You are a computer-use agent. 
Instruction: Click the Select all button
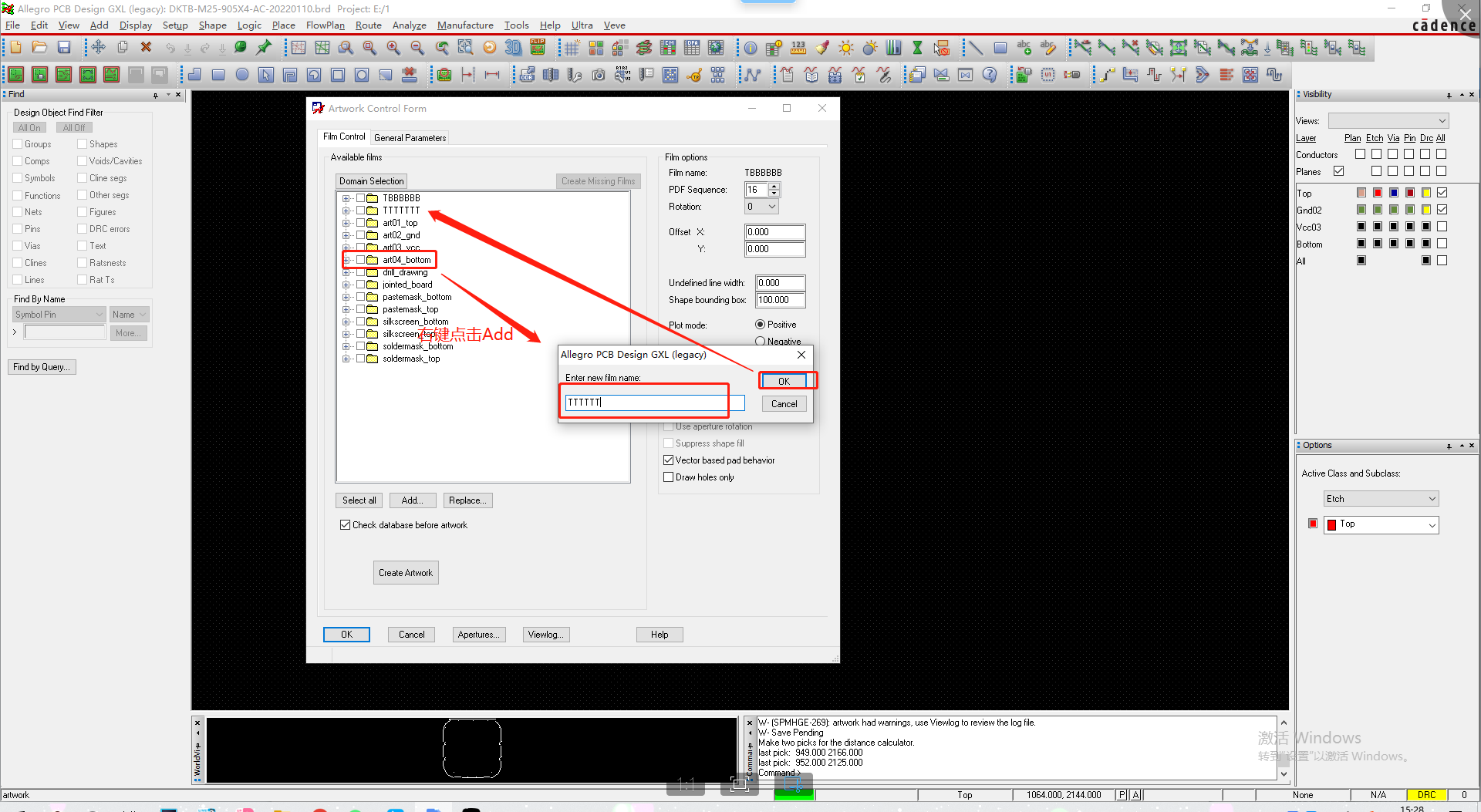point(359,500)
